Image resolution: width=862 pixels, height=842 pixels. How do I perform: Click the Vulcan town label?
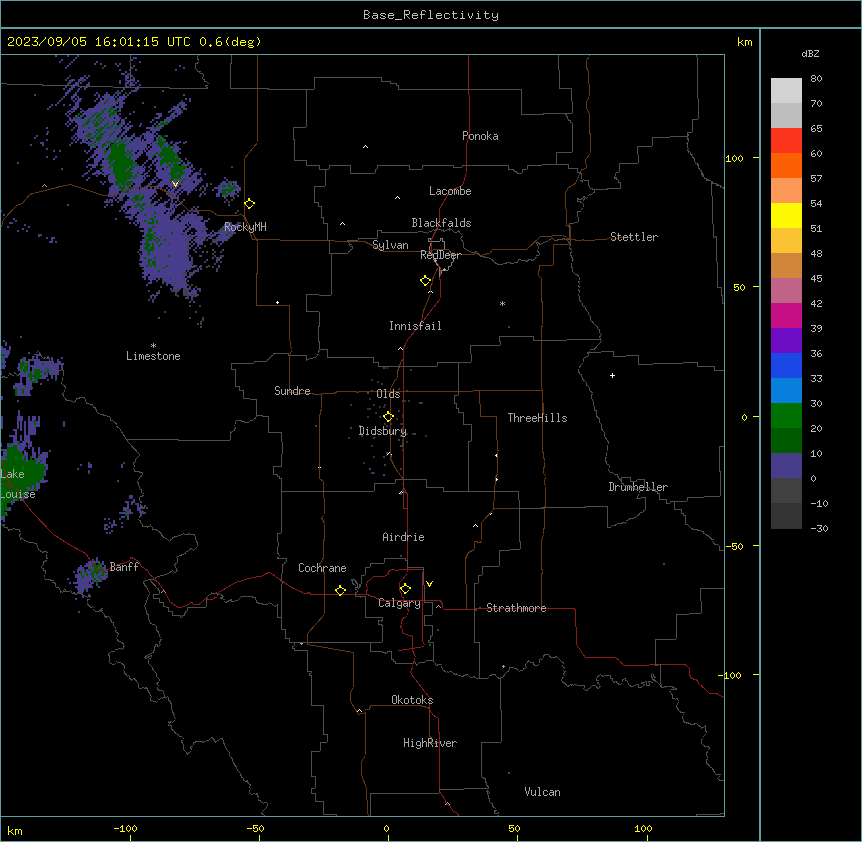coord(543,792)
